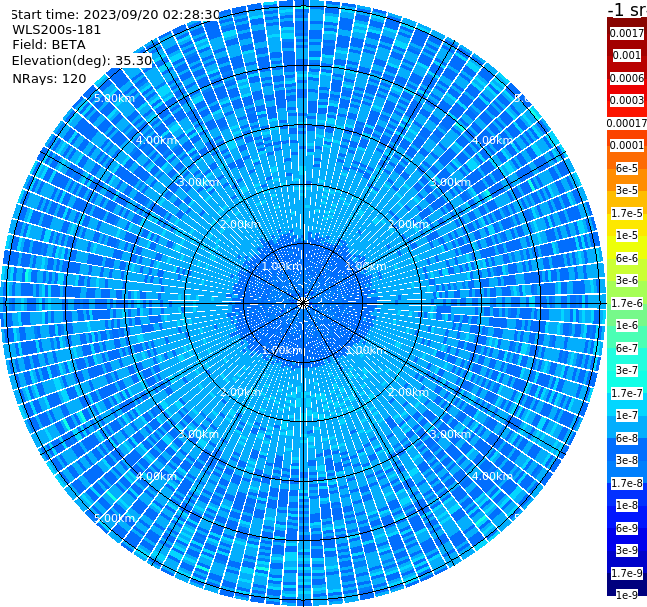Click the NRays: 120 label
The image size is (647, 607).
49,78
